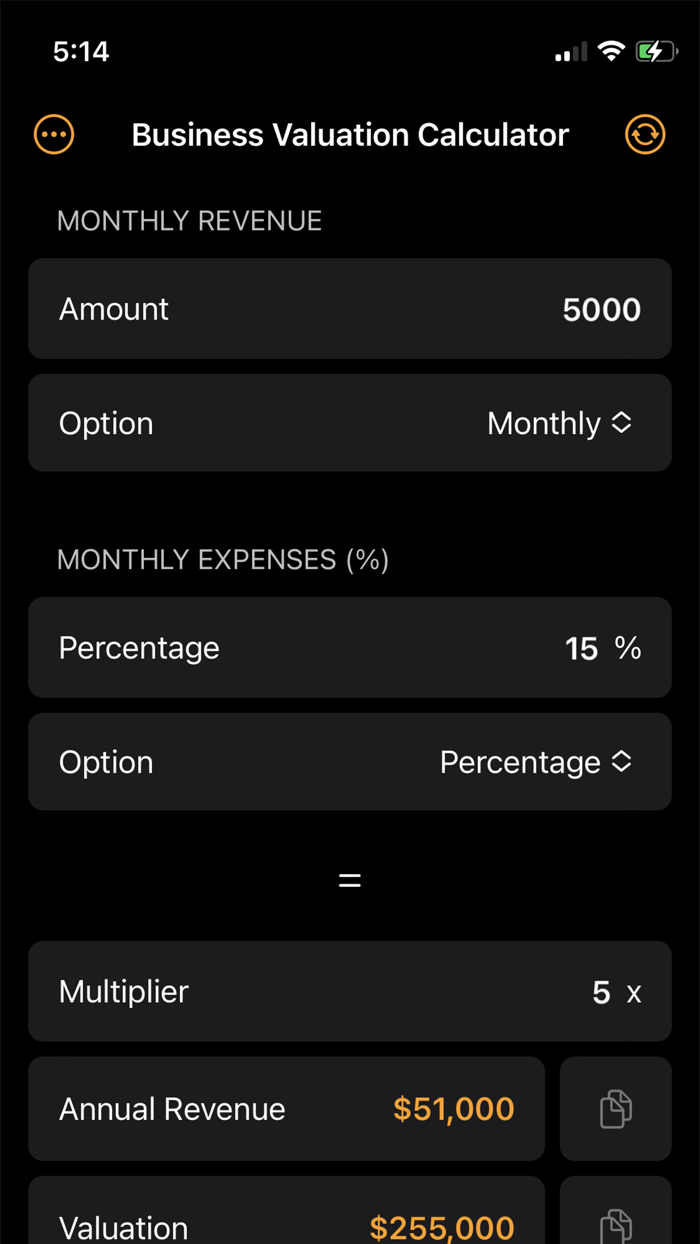Tap the Business Valuation Calculator title

tap(350, 134)
